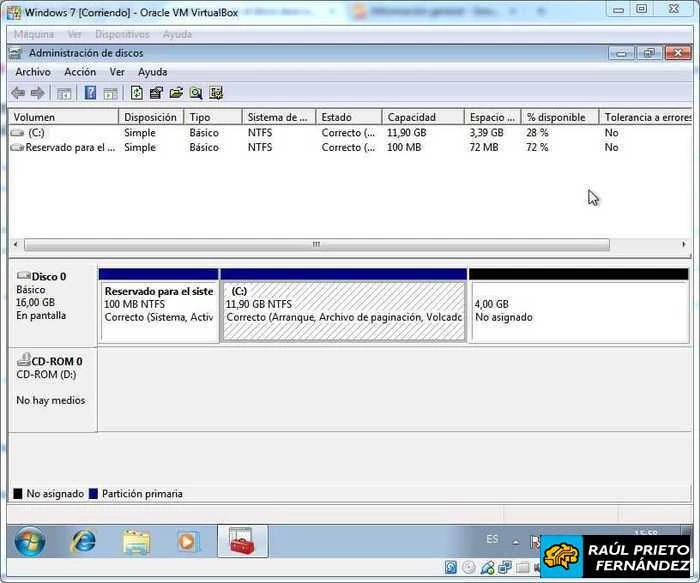Click the ES language indicator

point(492,539)
